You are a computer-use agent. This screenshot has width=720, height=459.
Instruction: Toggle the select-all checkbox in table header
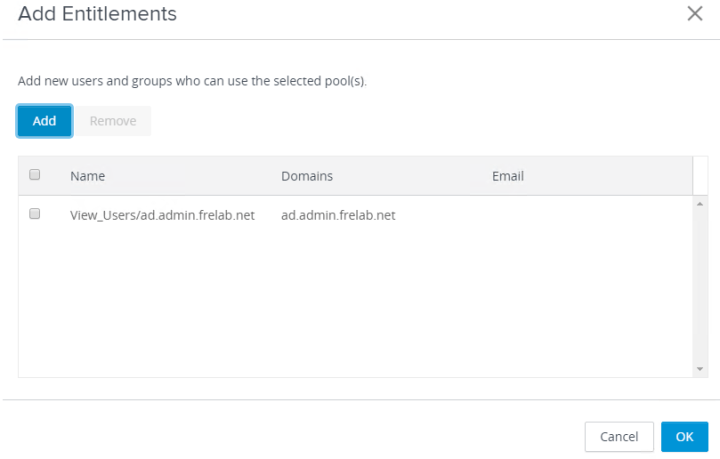click(x=35, y=175)
